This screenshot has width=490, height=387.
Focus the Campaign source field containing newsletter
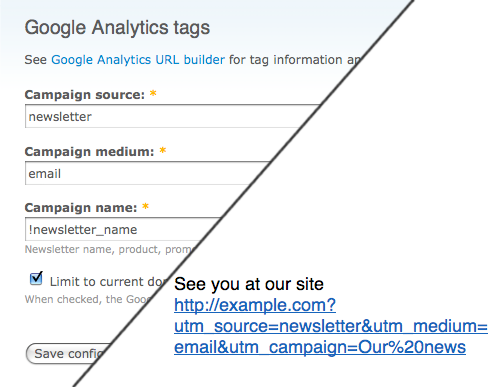point(172,116)
